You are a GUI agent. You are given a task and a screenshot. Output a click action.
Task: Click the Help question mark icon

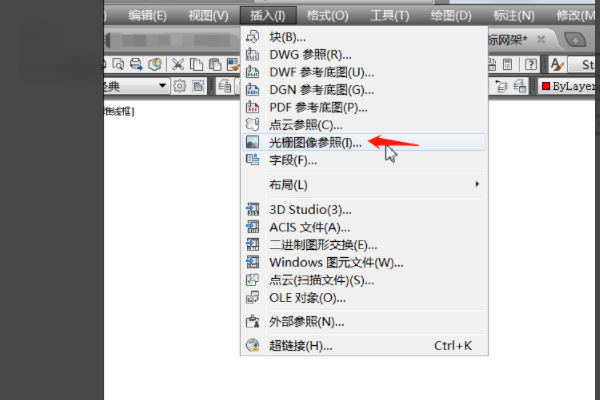(531, 64)
